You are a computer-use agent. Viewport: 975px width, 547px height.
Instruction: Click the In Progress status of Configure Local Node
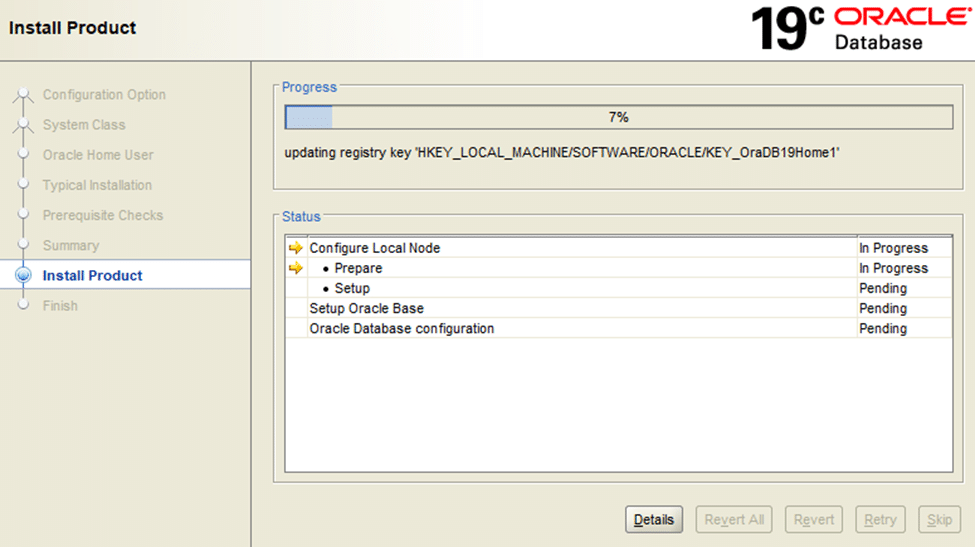(894, 247)
